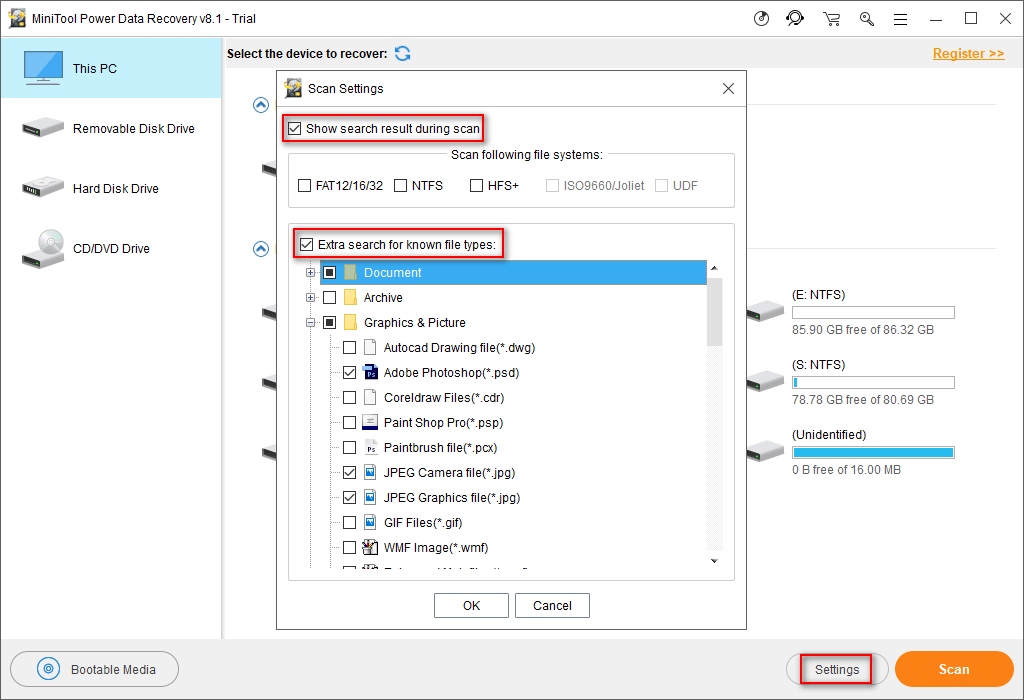Confirm scan settings with OK

coord(471,605)
